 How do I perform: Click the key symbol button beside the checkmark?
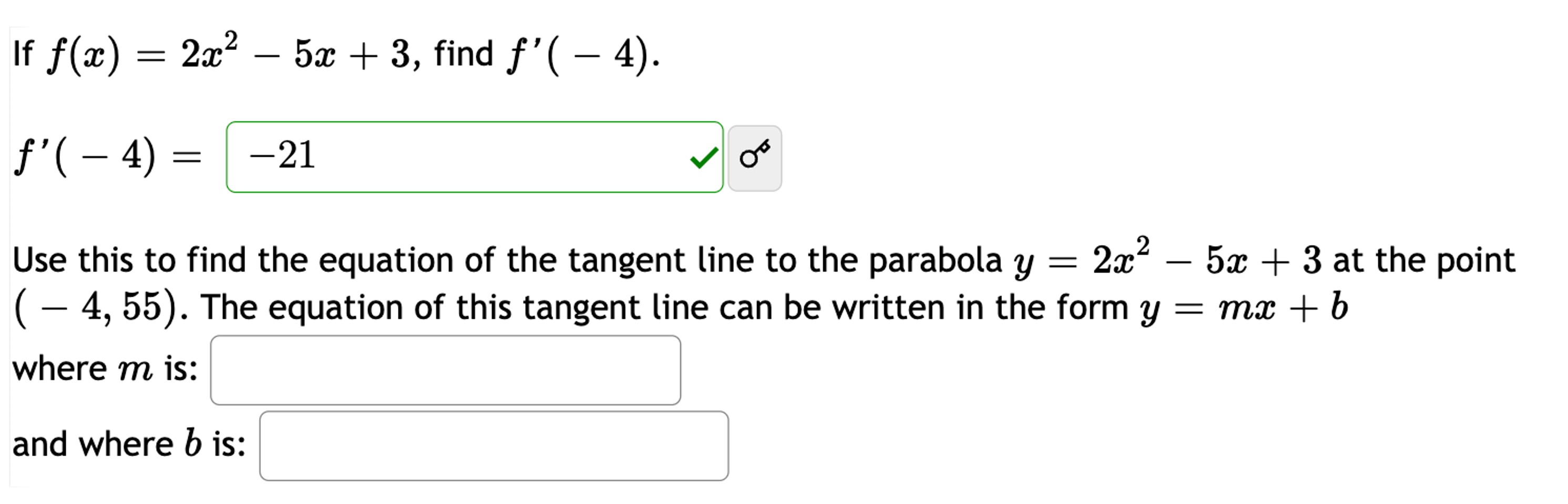(x=755, y=160)
